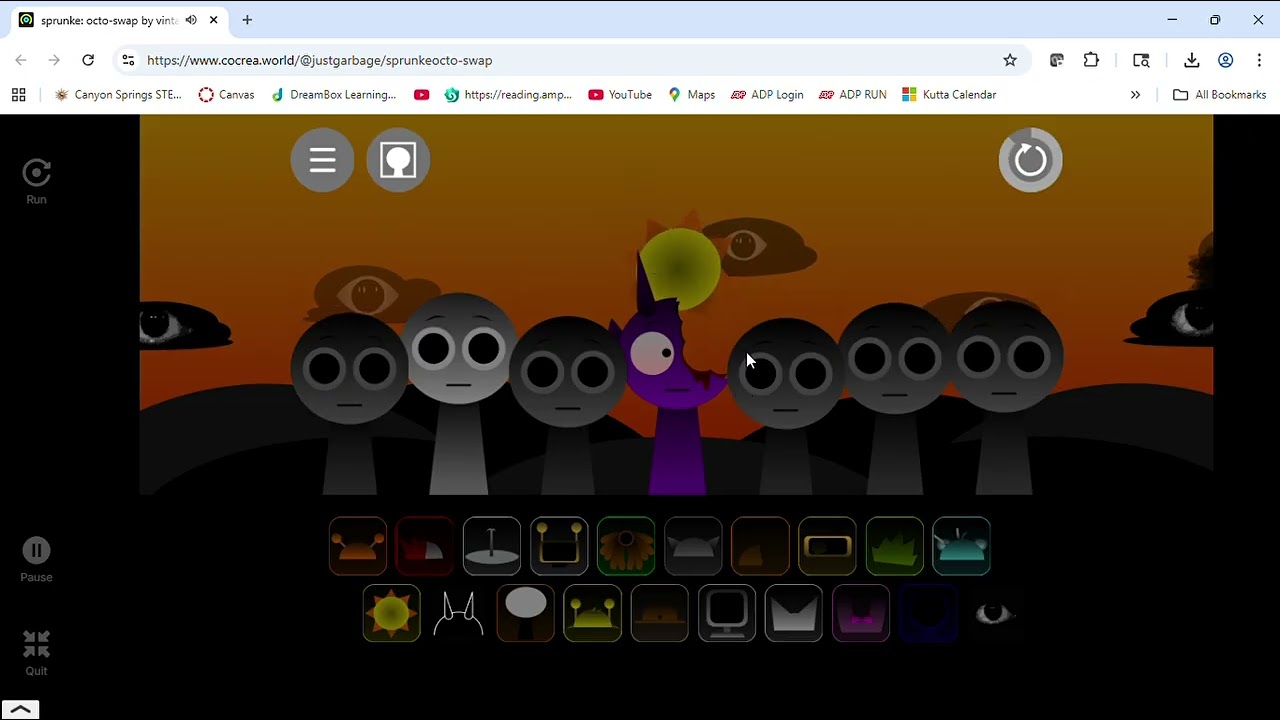Quit fullscreen using the Quit button

click(x=36, y=653)
